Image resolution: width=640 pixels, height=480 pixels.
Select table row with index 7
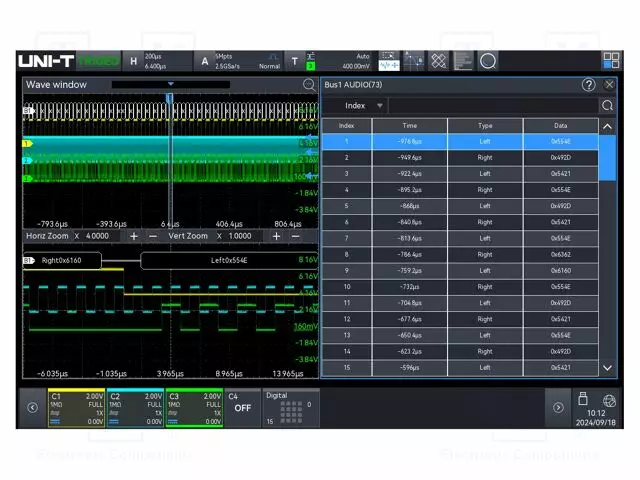click(x=470, y=238)
